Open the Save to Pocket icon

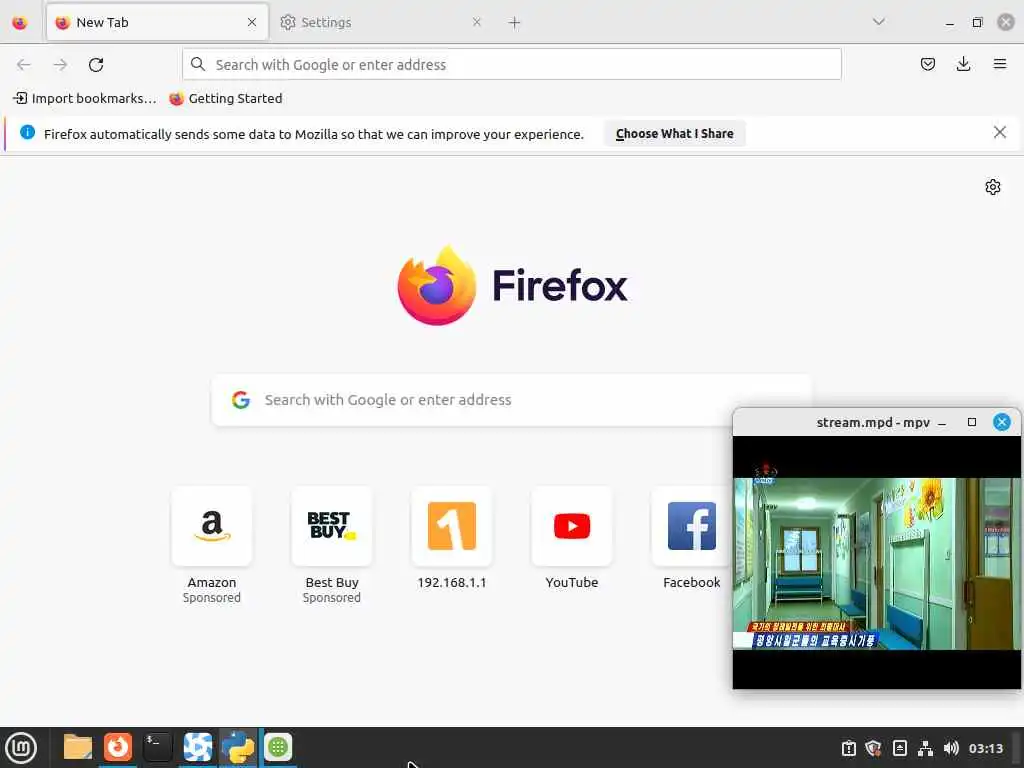(928, 64)
